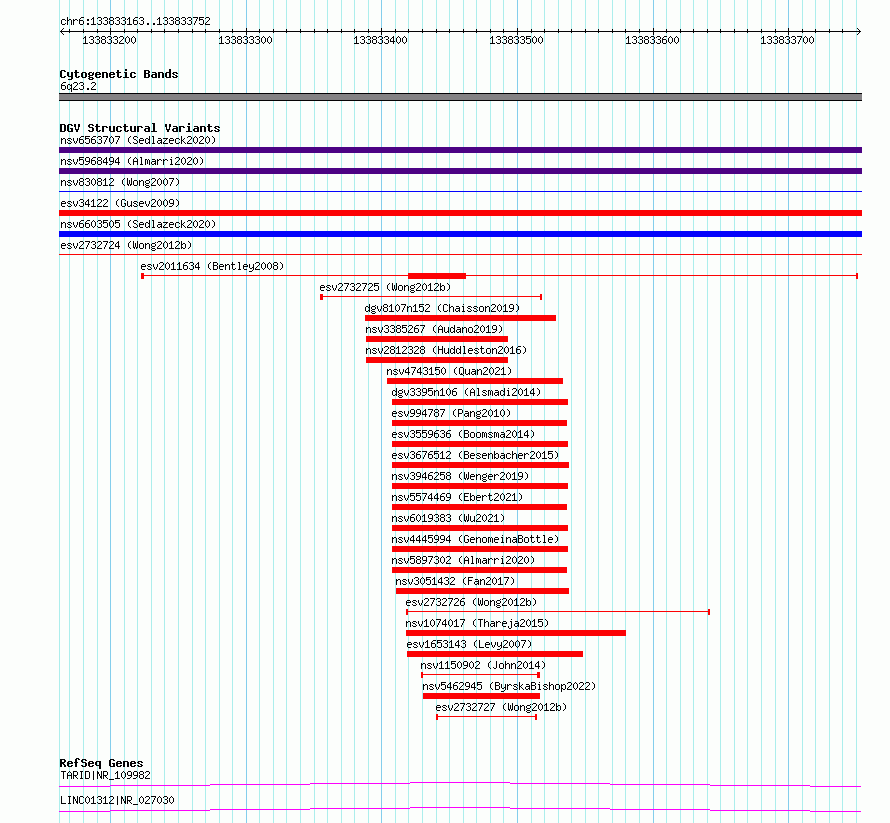This screenshot has height=823, width=890.
Task: Click nsv5462945 (ByrskaBishop2022) label
Action: 509,686
